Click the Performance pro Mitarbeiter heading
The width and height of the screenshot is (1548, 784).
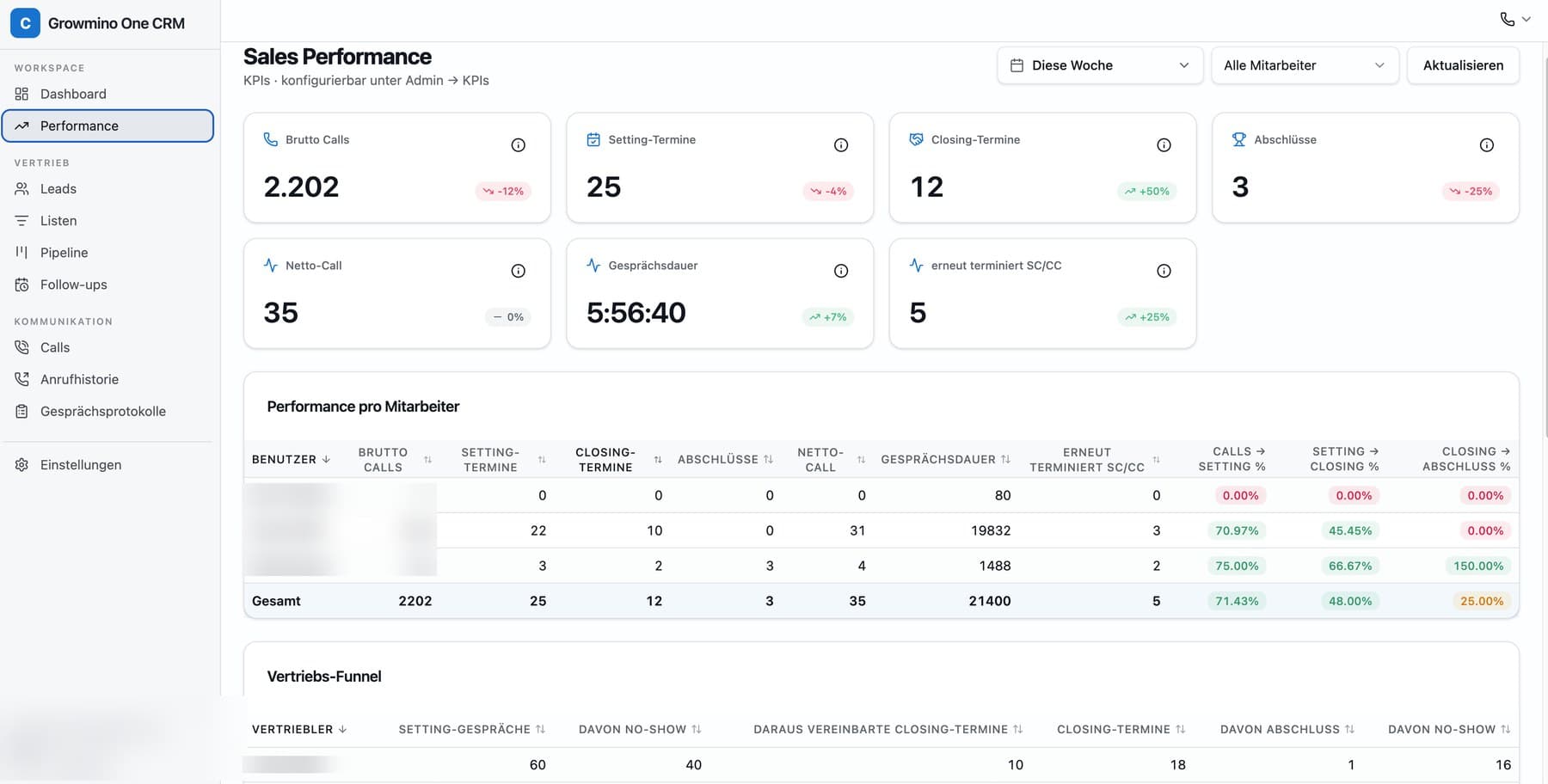click(363, 407)
